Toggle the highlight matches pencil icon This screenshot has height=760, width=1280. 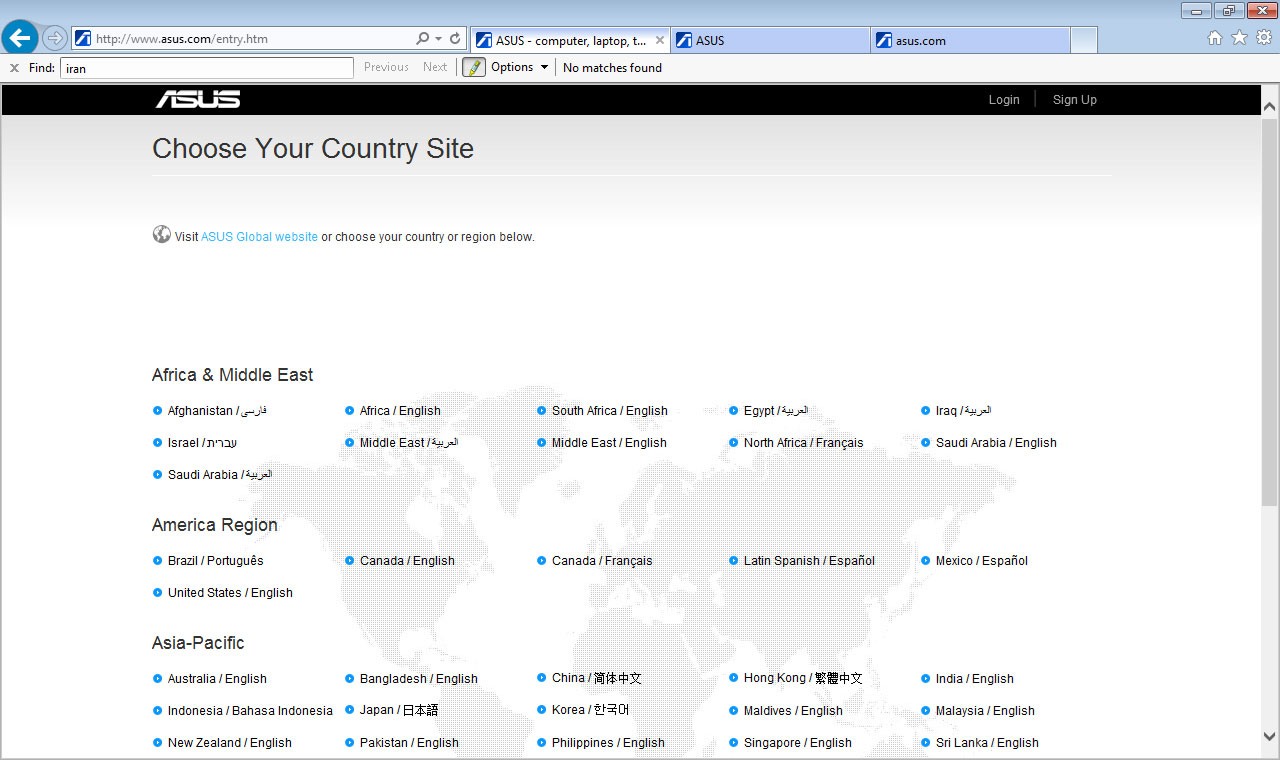tap(473, 67)
